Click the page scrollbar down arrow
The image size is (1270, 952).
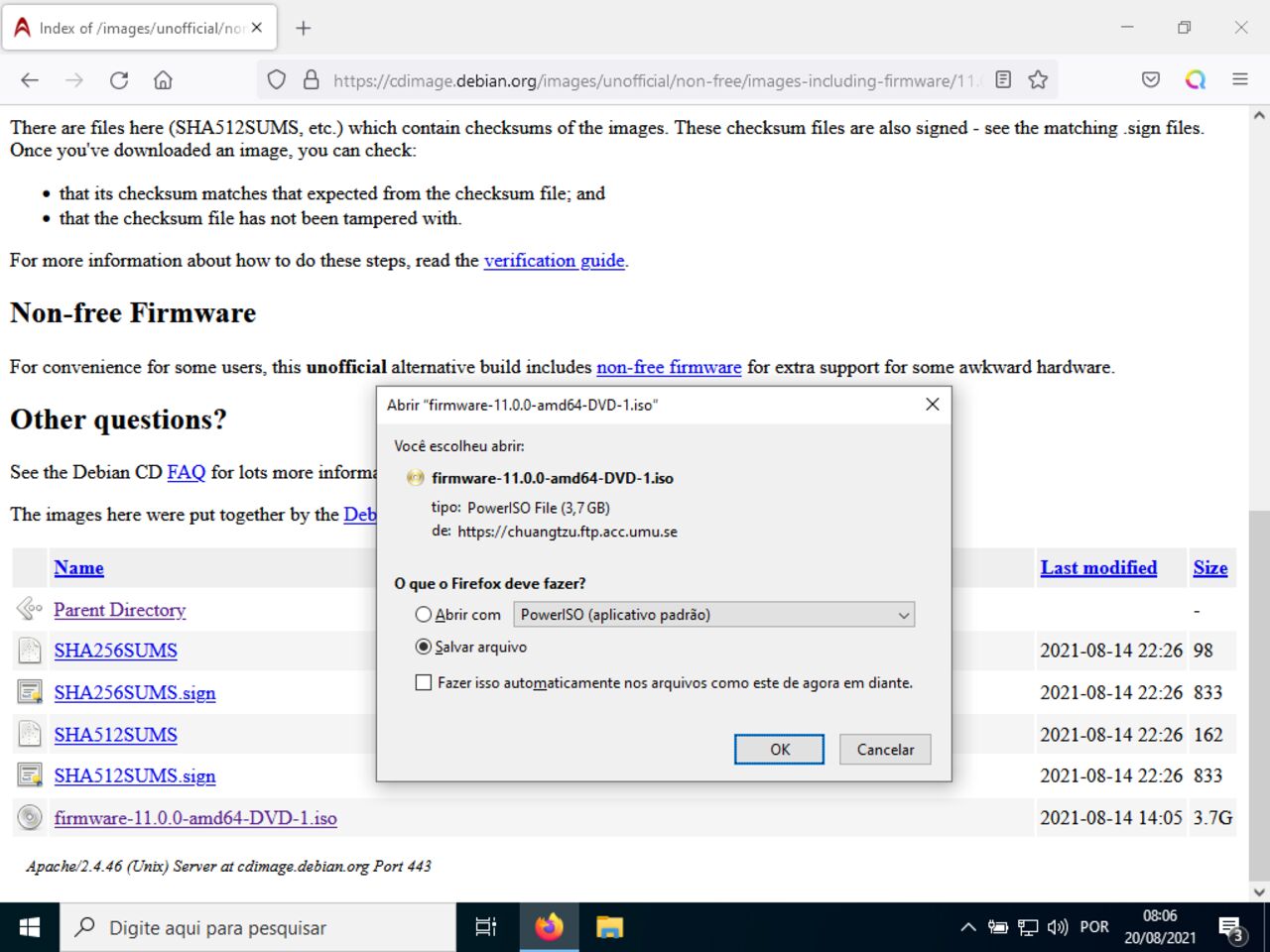1259,892
